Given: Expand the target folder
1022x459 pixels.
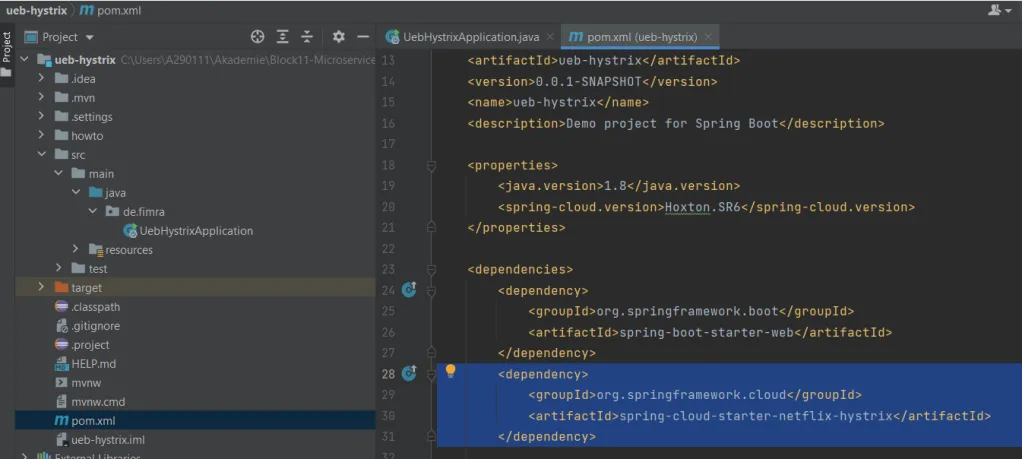Looking at the screenshot, I should (42, 287).
